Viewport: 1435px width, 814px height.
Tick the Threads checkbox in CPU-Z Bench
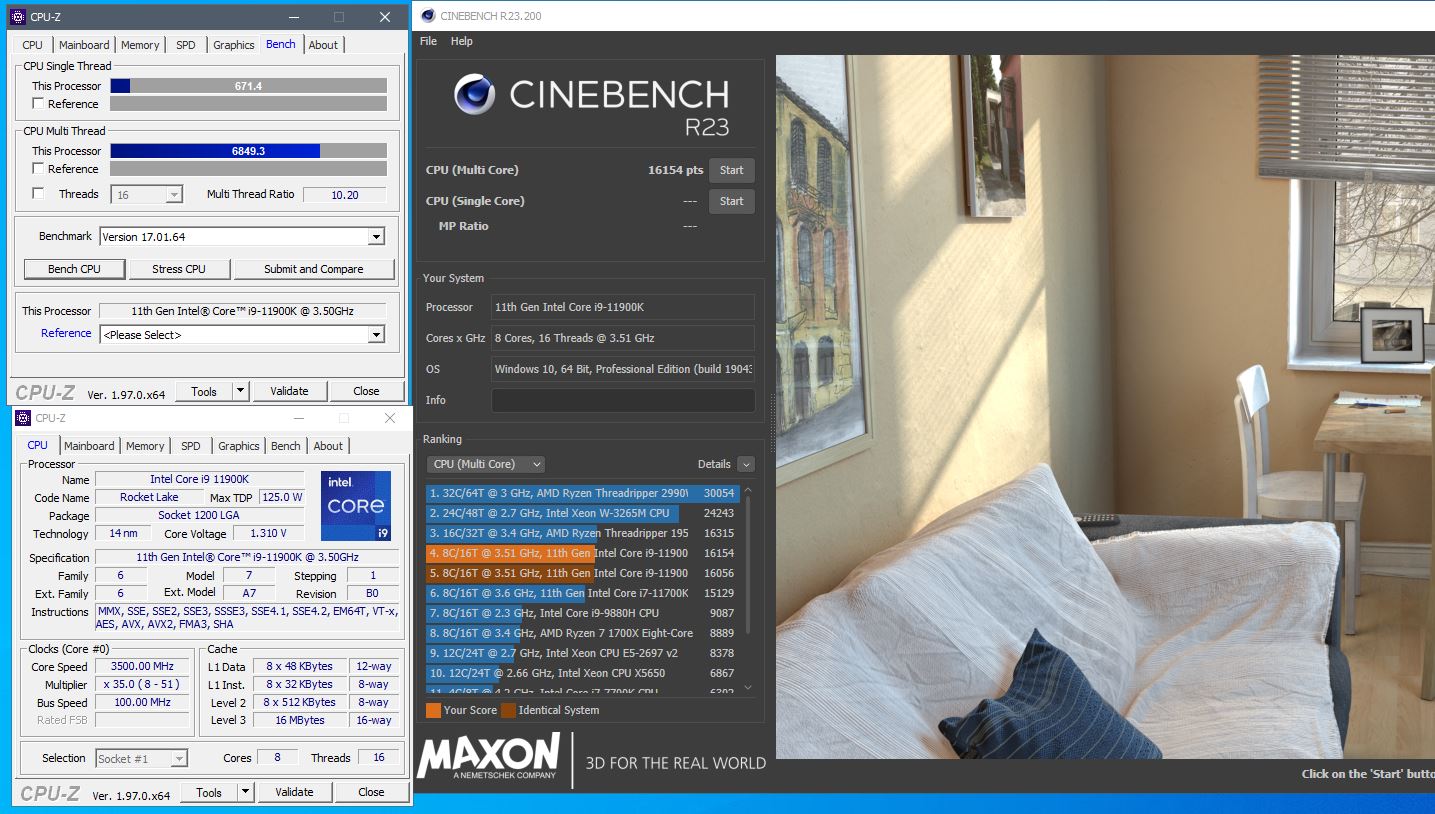click(38, 194)
